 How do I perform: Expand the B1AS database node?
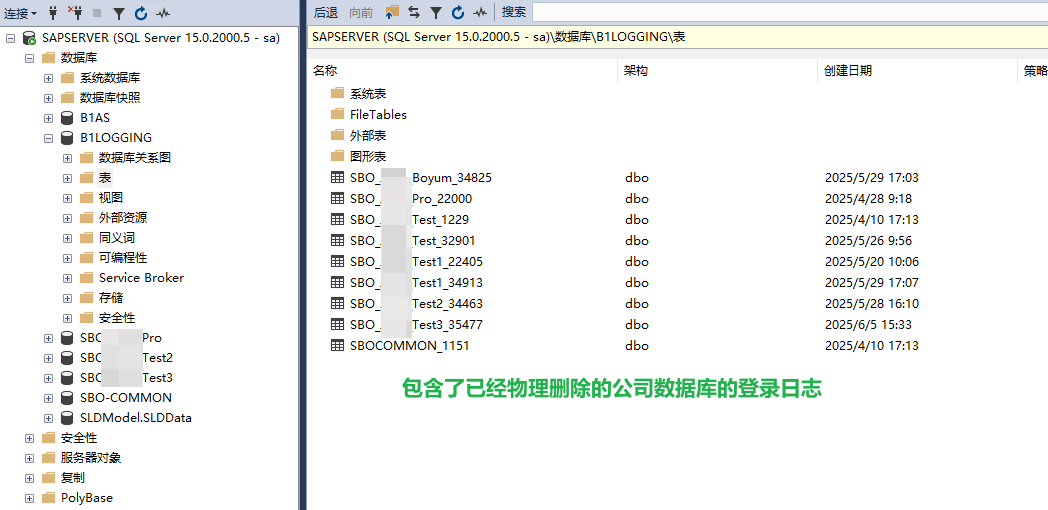point(48,118)
